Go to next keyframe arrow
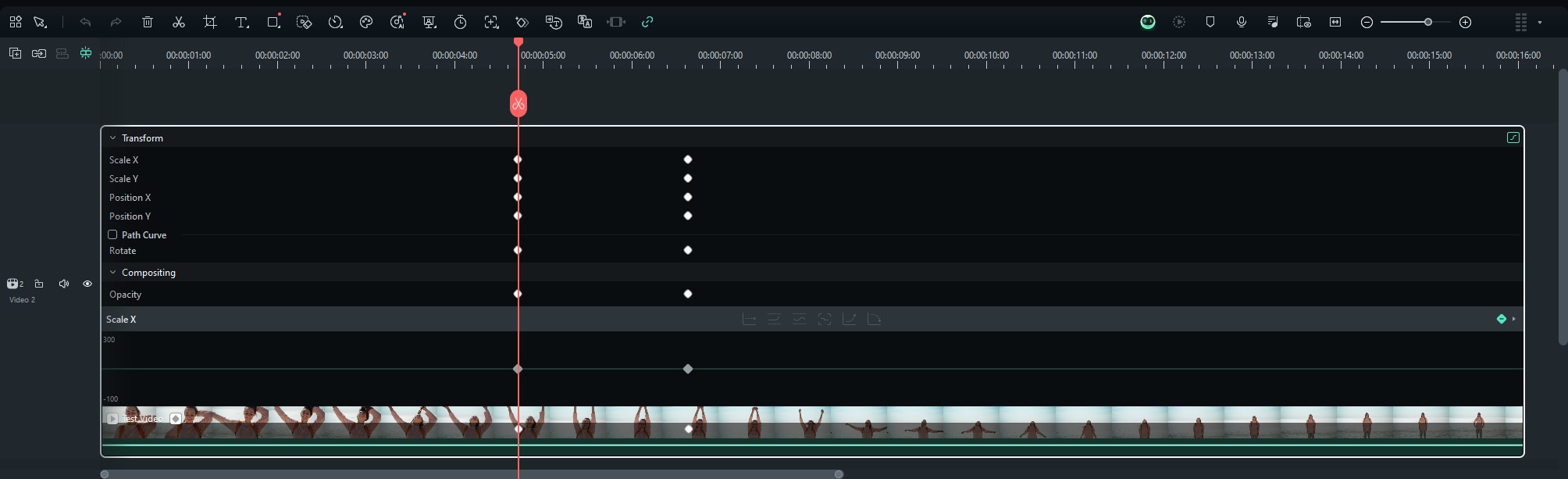The width and height of the screenshot is (1568, 479). pyautogui.click(x=1514, y=319)
